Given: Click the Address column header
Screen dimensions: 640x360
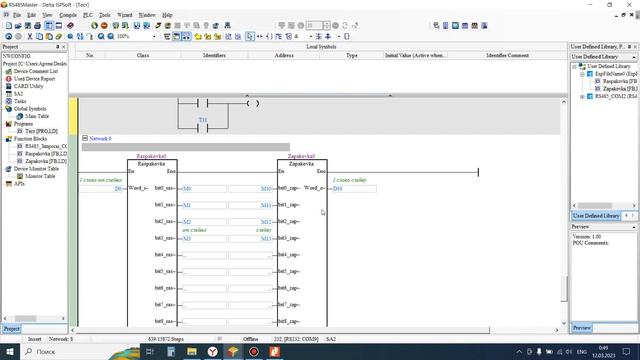Looking at the screenshot, I should (x=284, y=55).
